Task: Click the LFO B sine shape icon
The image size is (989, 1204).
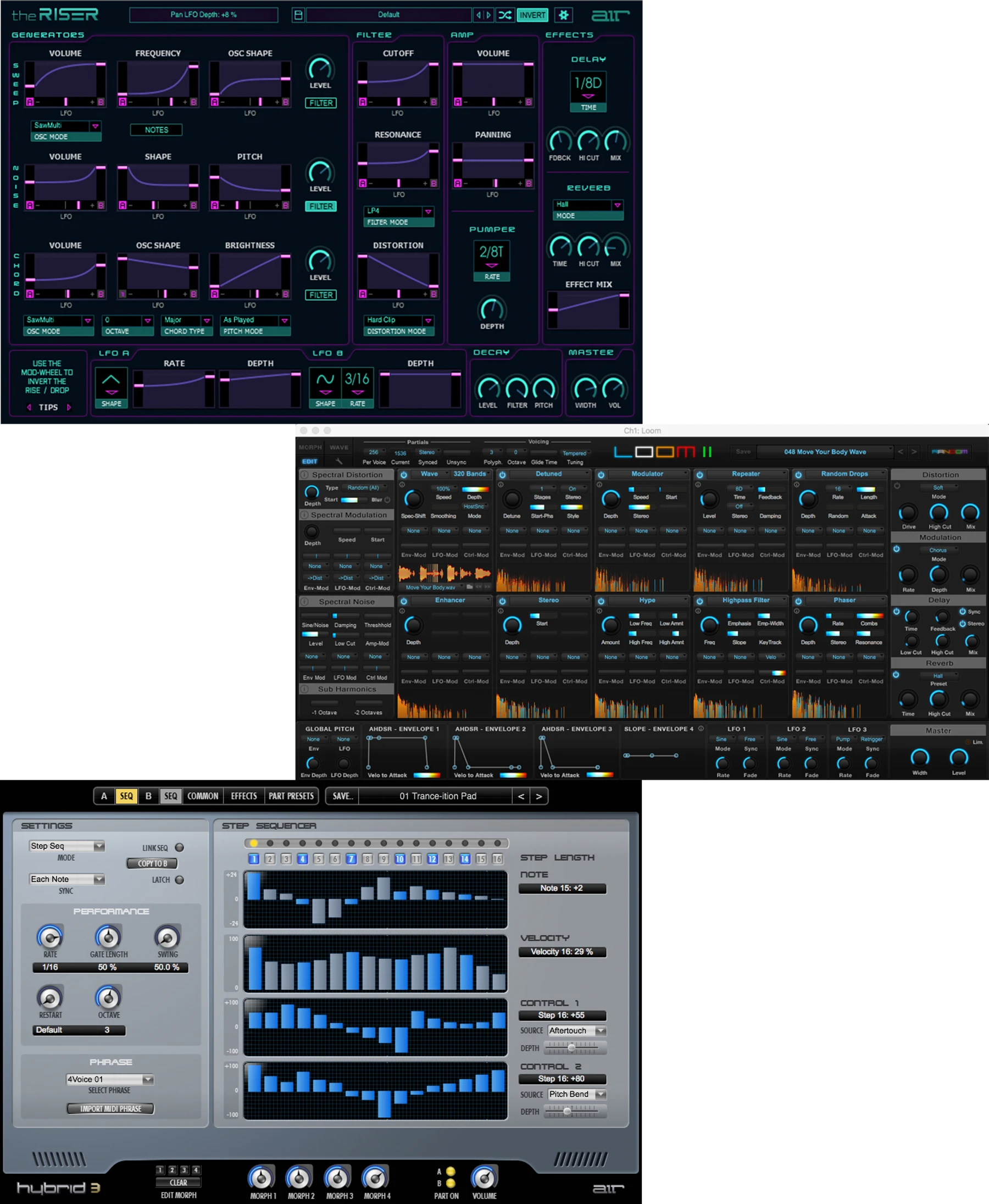Action: tap(325, 382)
